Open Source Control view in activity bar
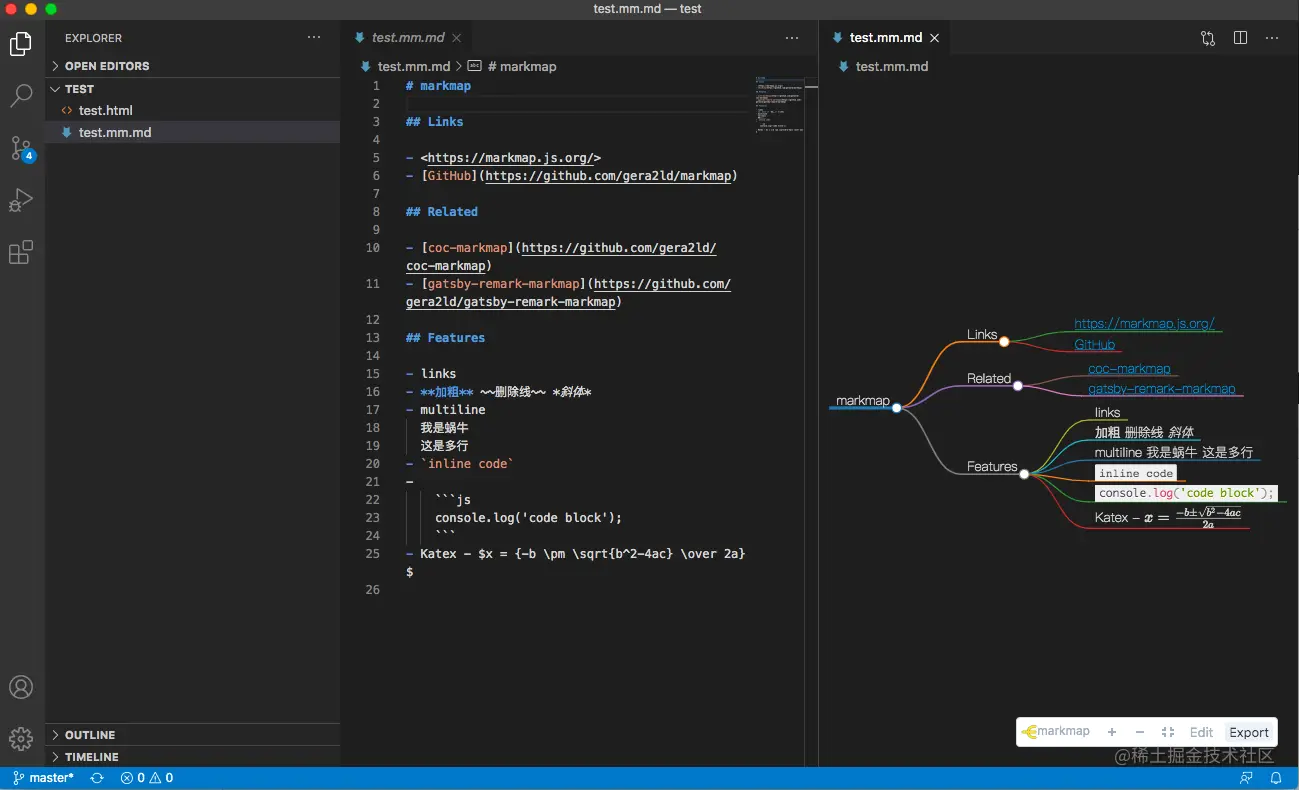Image resolution: width=1299 pixels, height=790 pixels. coord(21,148)
